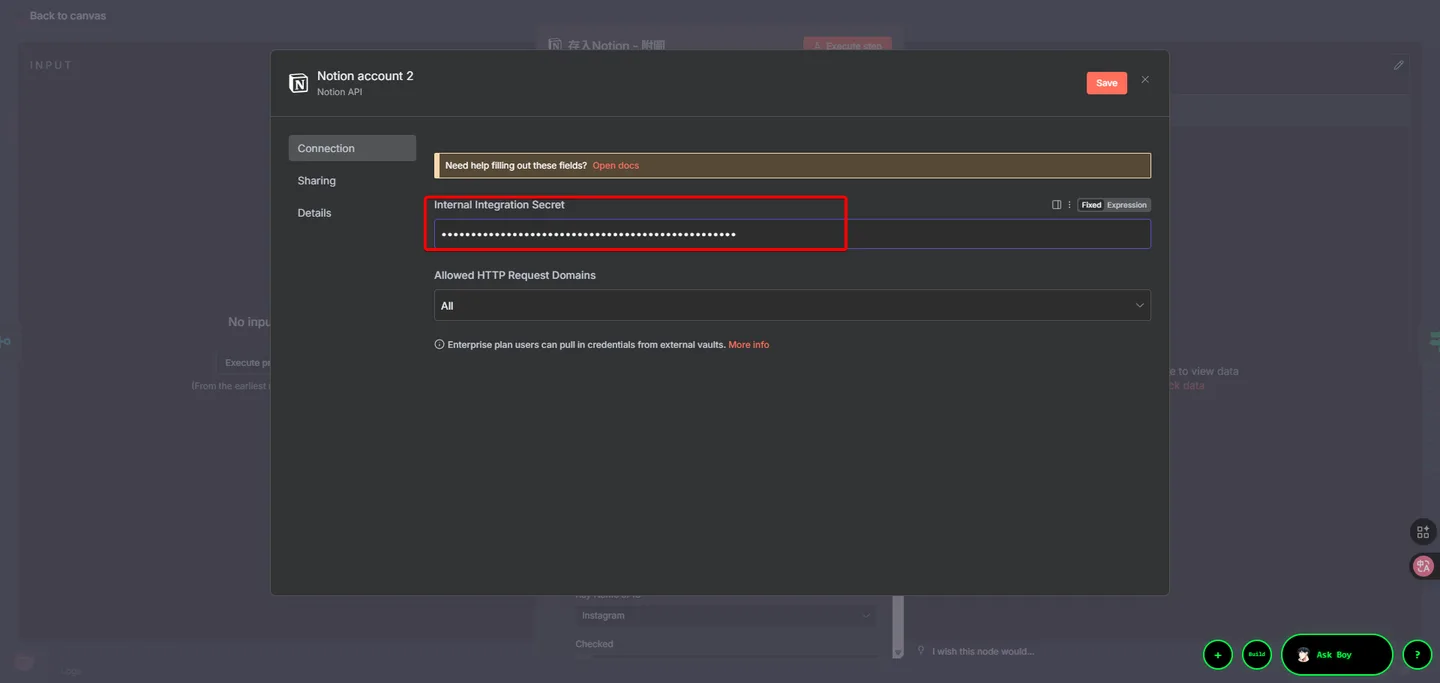Screen dimensions: 1440x683
Task: Click the green Build floating button
Action: coord(1256,655)
